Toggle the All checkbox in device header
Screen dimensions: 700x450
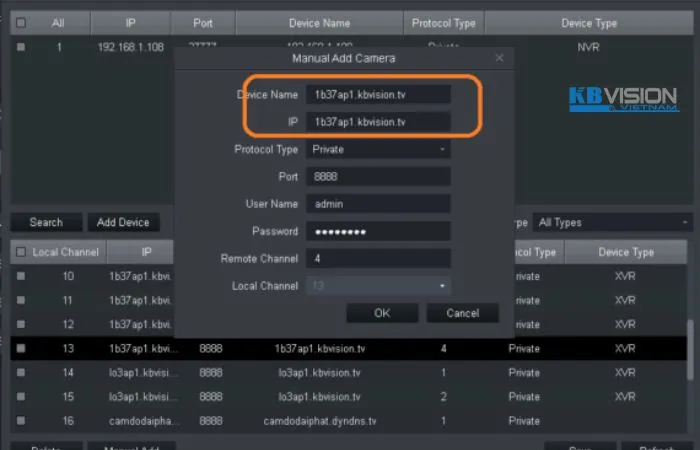pyautogui.click(x=21, y=22)
